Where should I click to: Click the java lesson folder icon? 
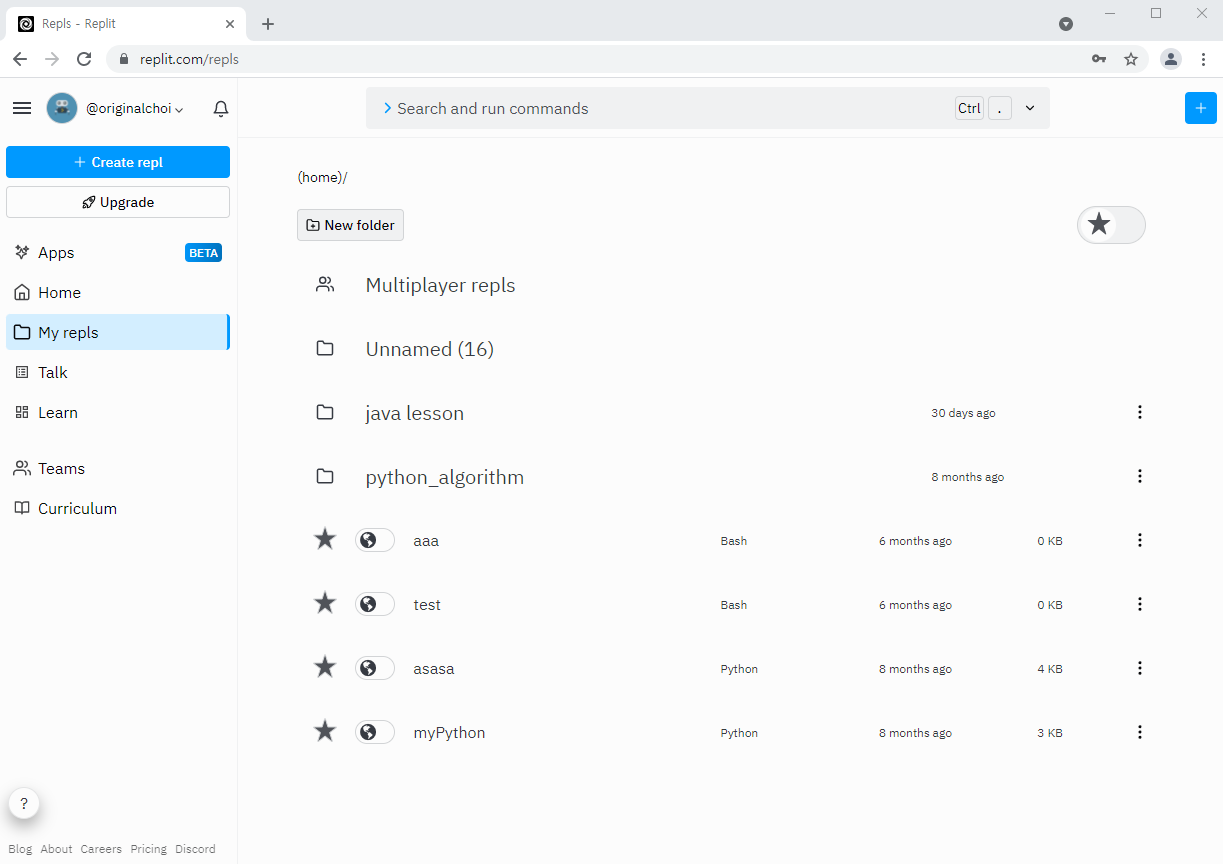(325, 412)
